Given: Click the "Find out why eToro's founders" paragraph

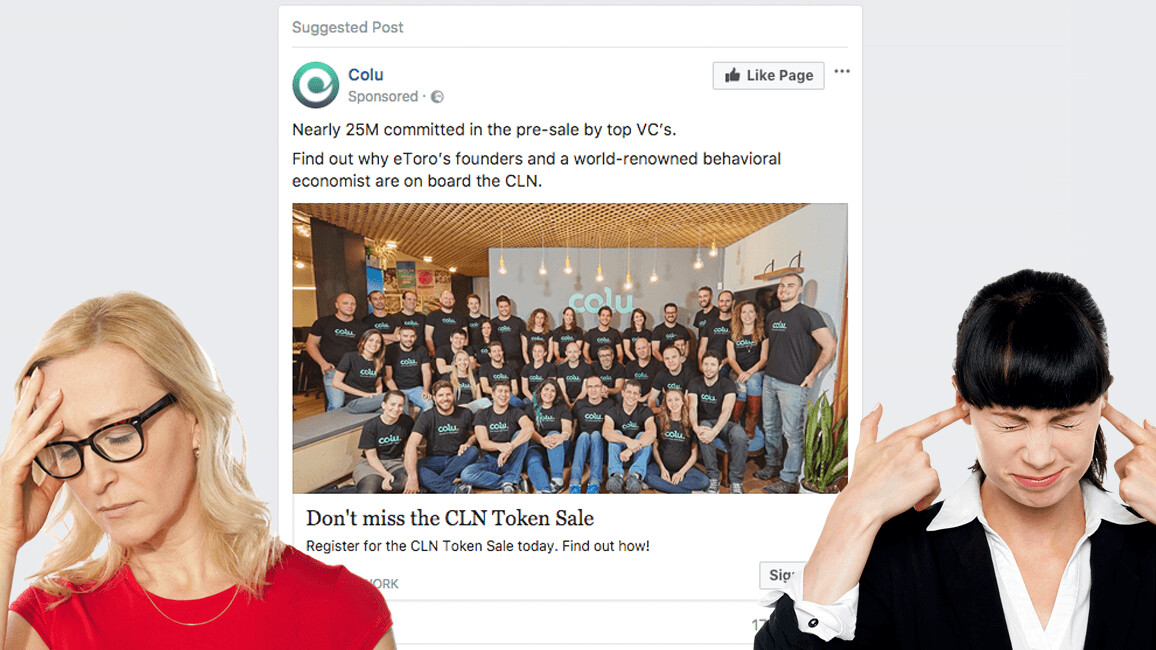Looking at the screenshot, I should point(536,170).
